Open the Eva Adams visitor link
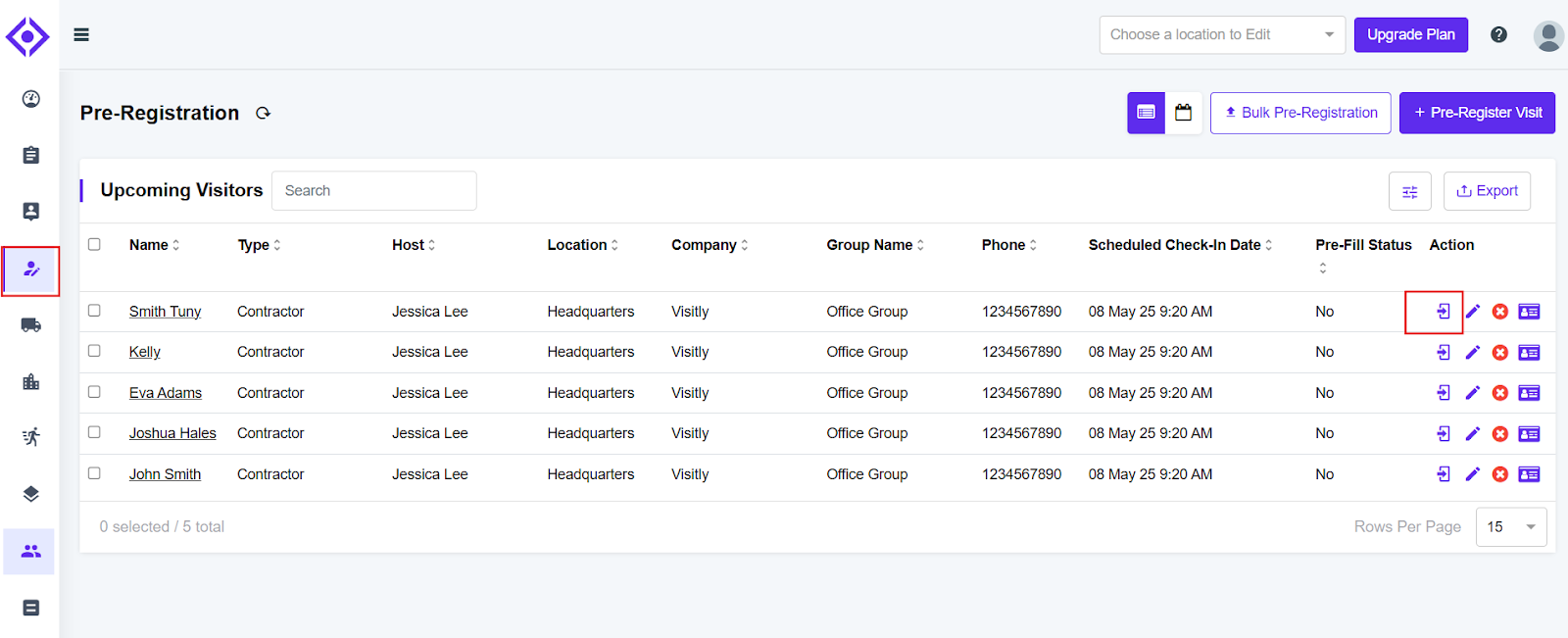 [165, 393]
